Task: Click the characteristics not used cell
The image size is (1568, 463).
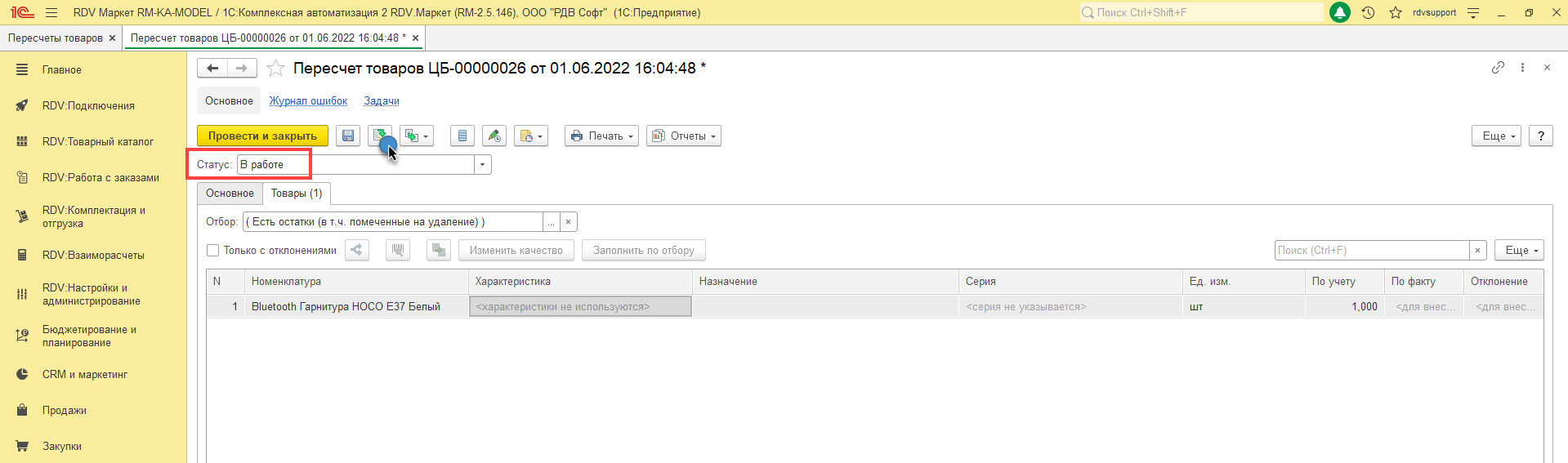Action: [580, 307]
